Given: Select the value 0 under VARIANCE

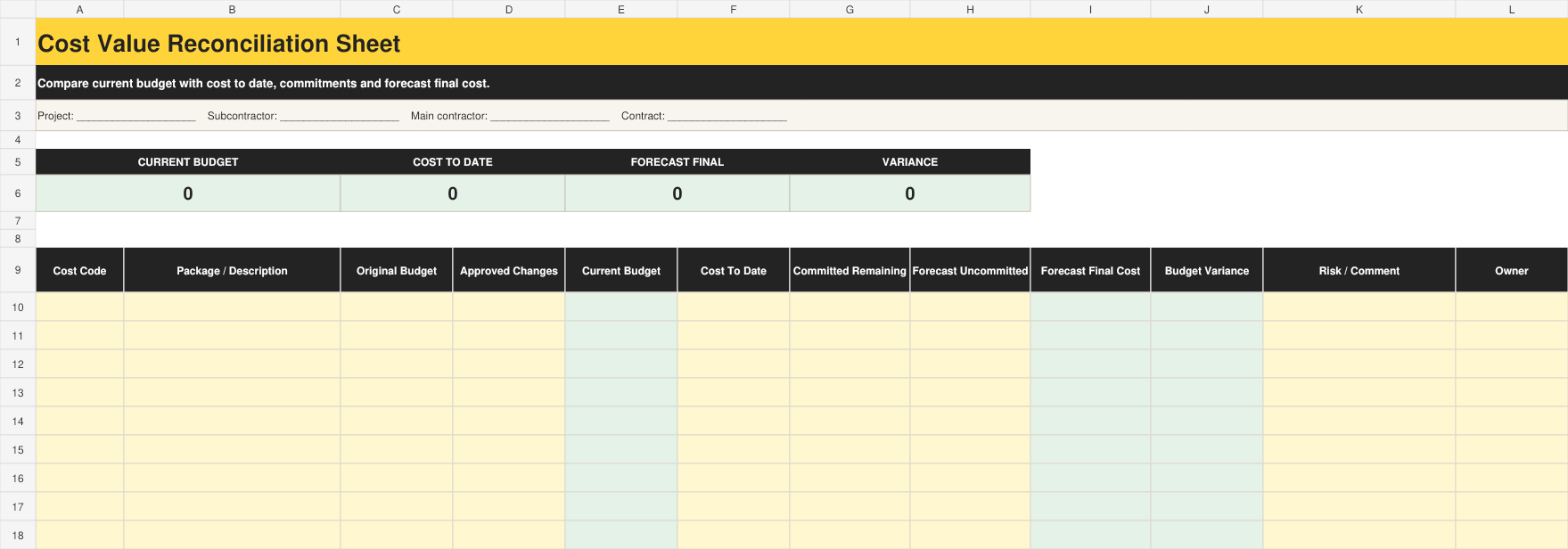Looking at the screenshot, I should [910, 193].
